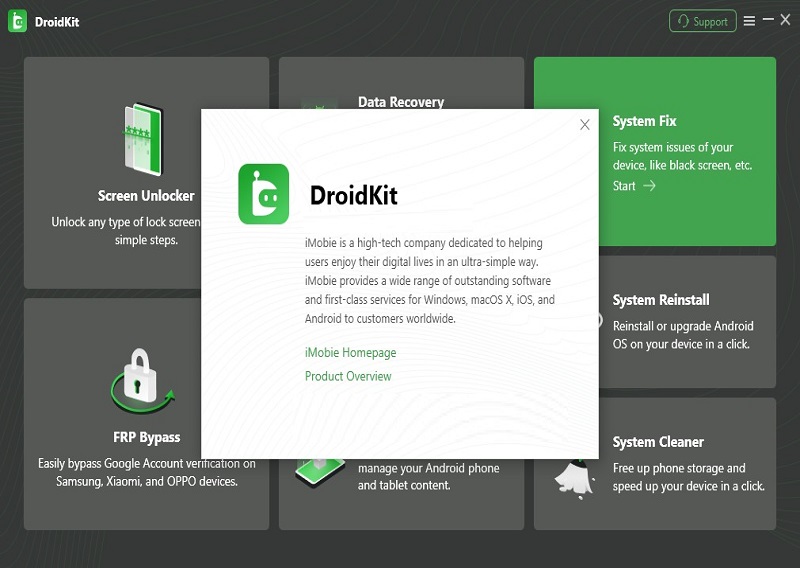The width and height of the screenshot is (800, 568).
Task: Click the System Fix heading
Action: pyautogui.click(x=644, y=121)
